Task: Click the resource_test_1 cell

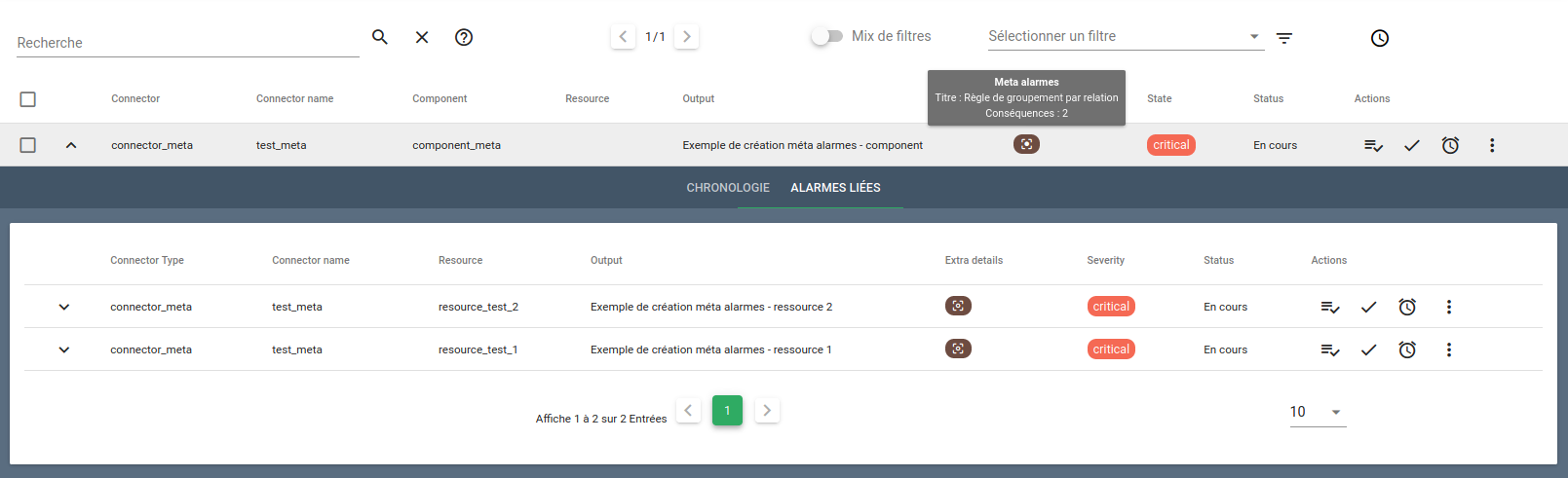Action: 478,349
